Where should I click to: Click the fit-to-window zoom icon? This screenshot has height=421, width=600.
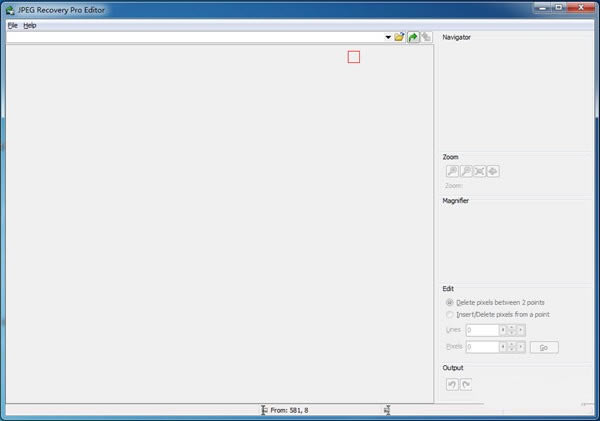[479, 171]
